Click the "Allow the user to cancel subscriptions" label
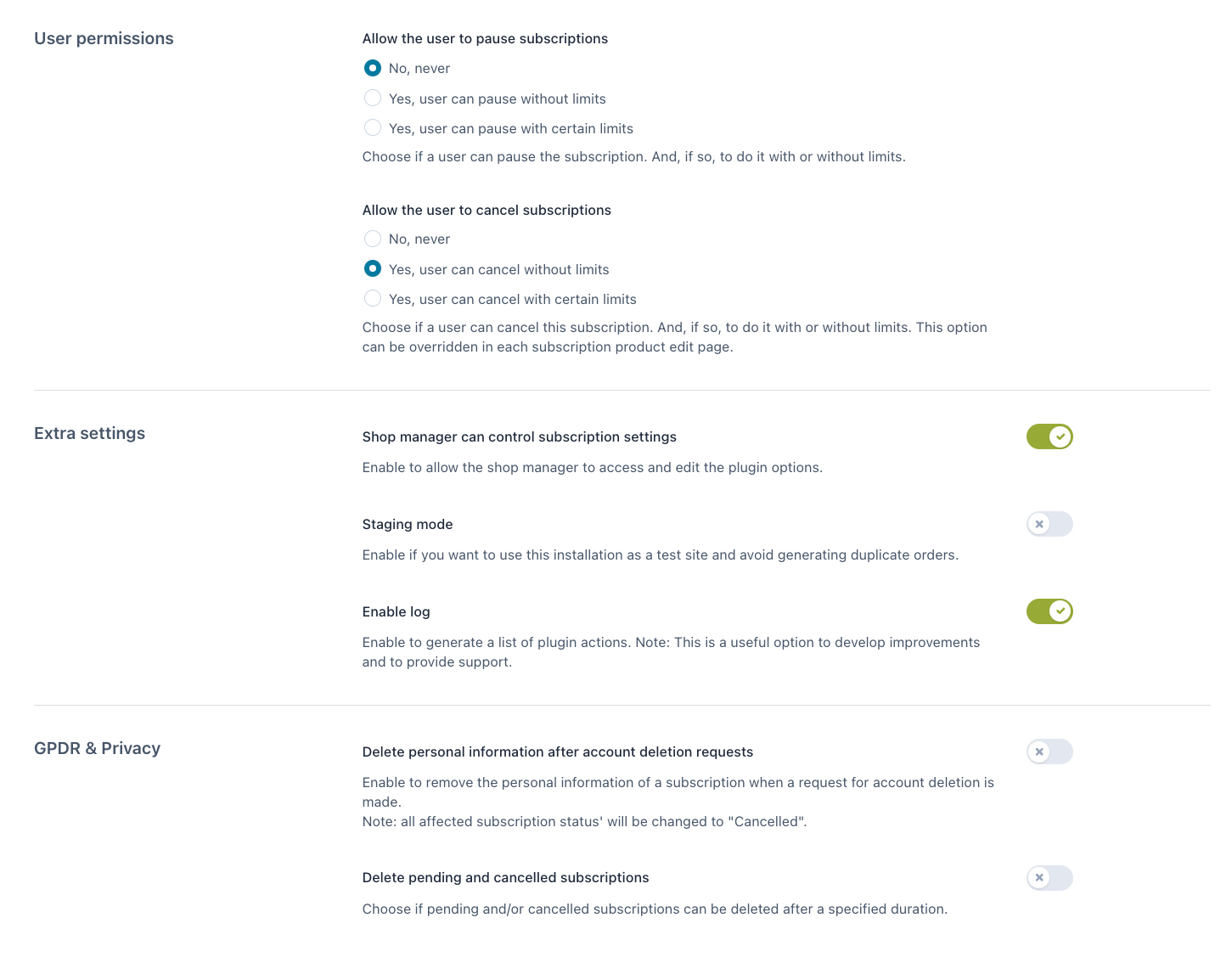 487,210
